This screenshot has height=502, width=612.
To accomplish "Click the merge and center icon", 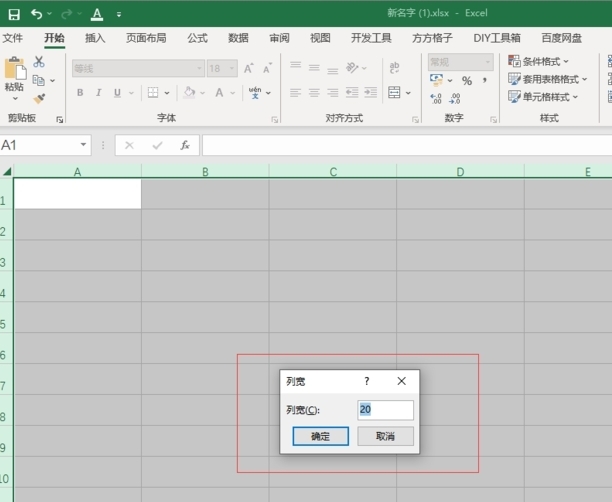I will (394, 93).
